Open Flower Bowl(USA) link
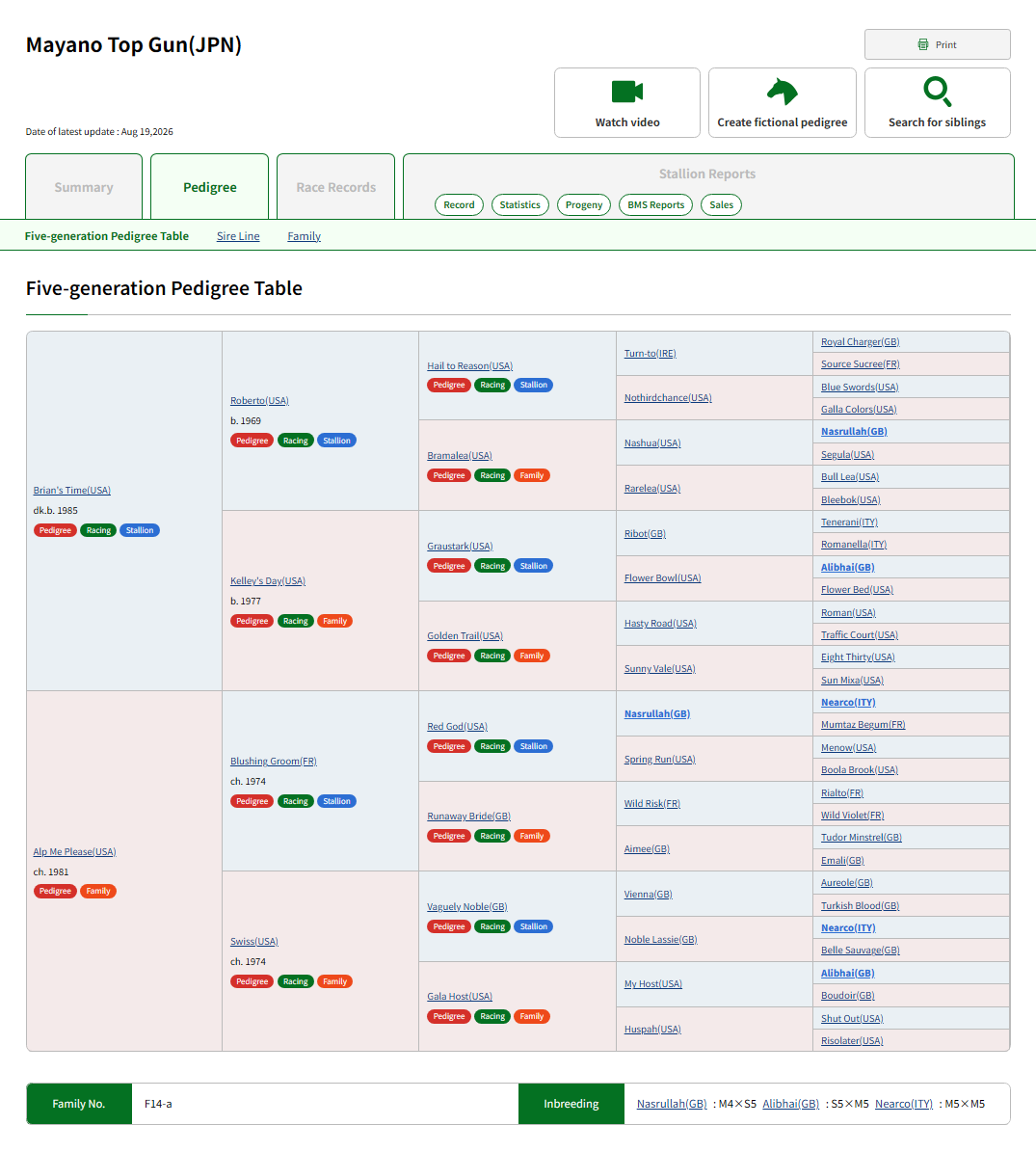Image resolution: width=1036 pixels, height=1152 pixels. (662, 578)
